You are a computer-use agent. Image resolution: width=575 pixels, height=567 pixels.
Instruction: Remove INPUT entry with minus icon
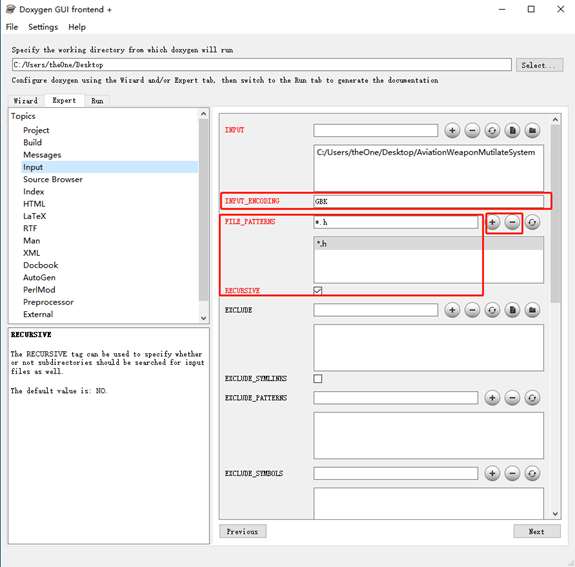(x=472, y=130)
